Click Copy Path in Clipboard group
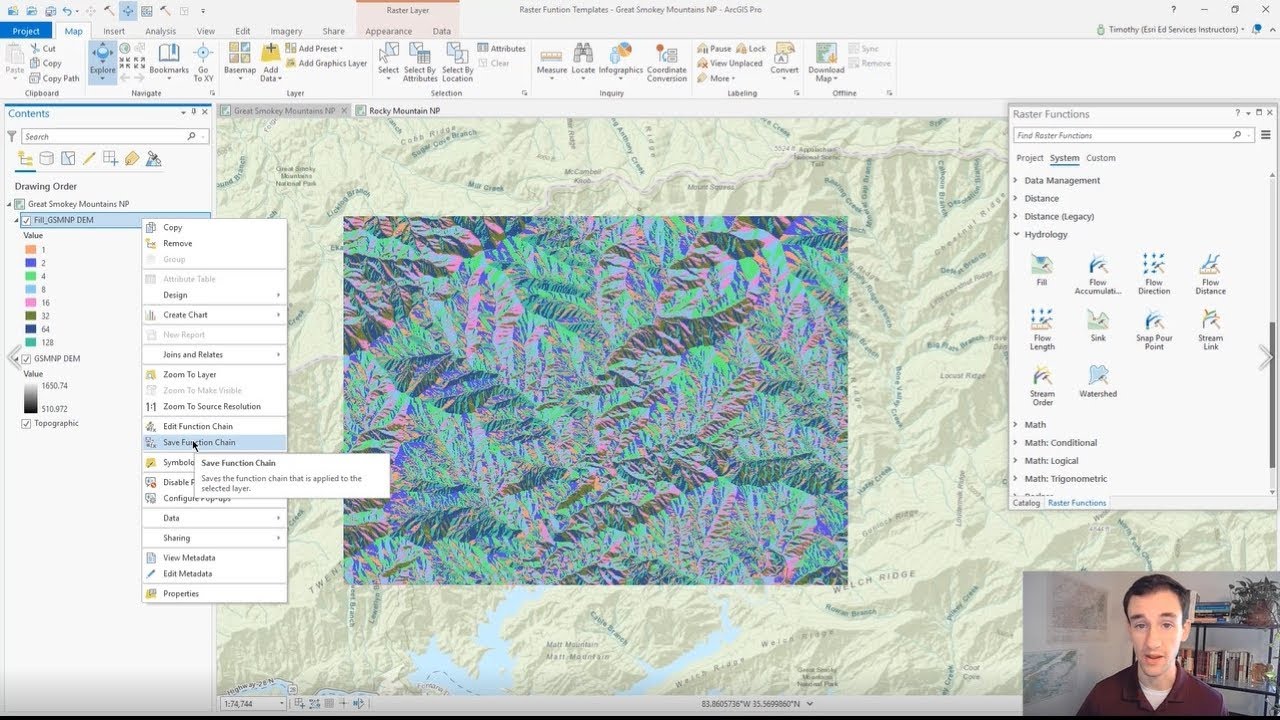1280x720 pixels. pyautogui.click(x=54, y=78)
